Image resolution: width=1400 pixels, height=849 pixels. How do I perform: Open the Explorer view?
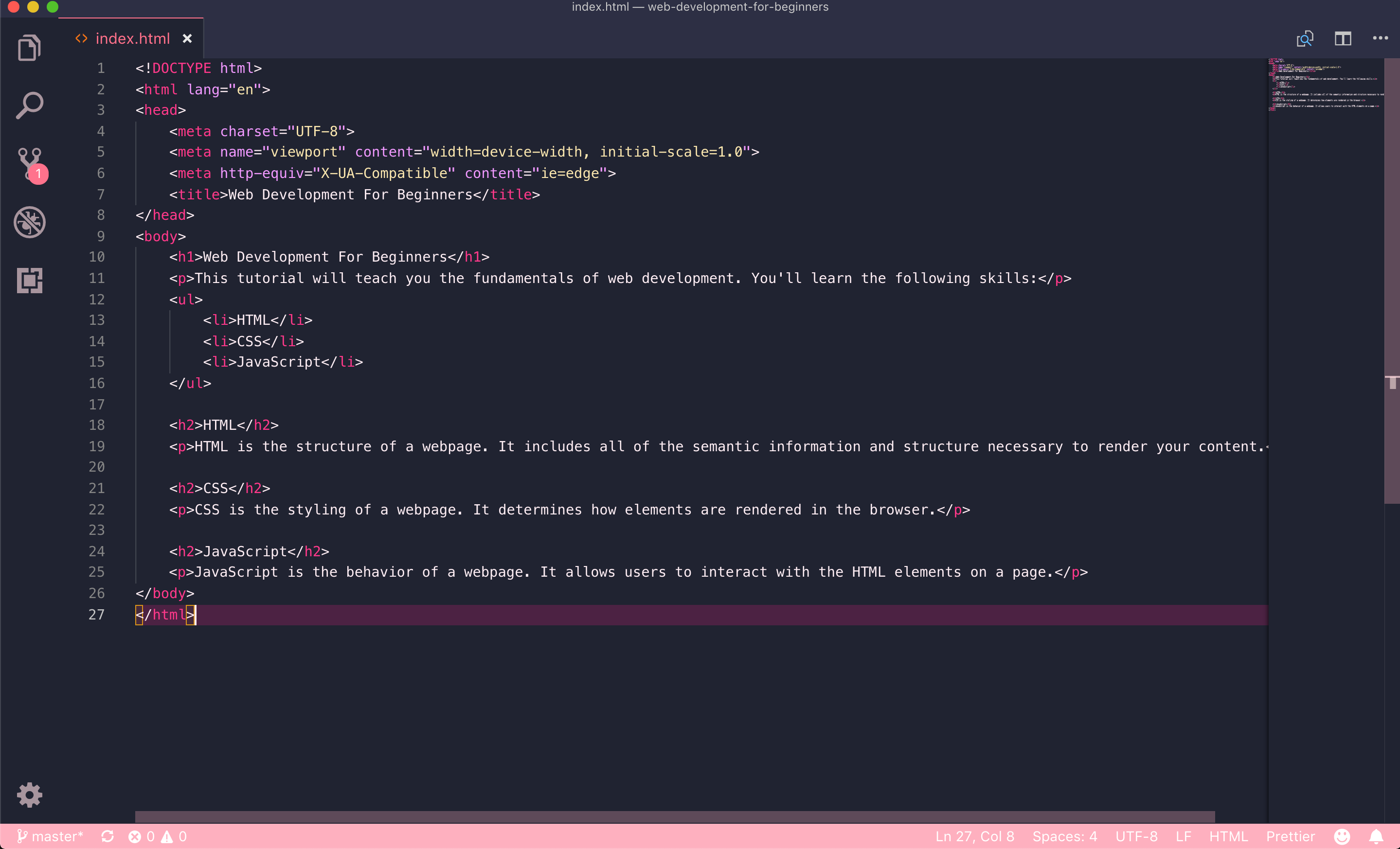29,47
